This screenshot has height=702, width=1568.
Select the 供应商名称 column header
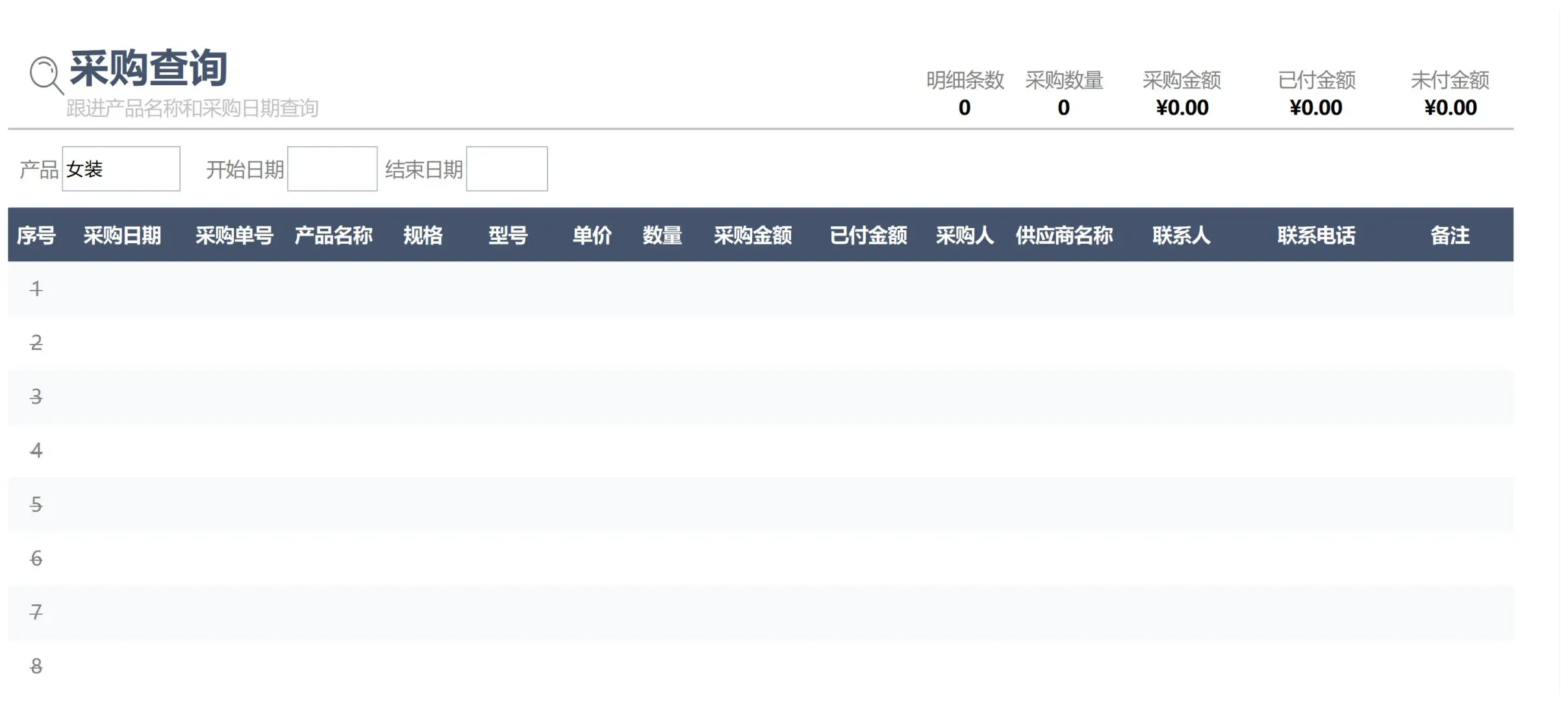tap(1065, 235)
